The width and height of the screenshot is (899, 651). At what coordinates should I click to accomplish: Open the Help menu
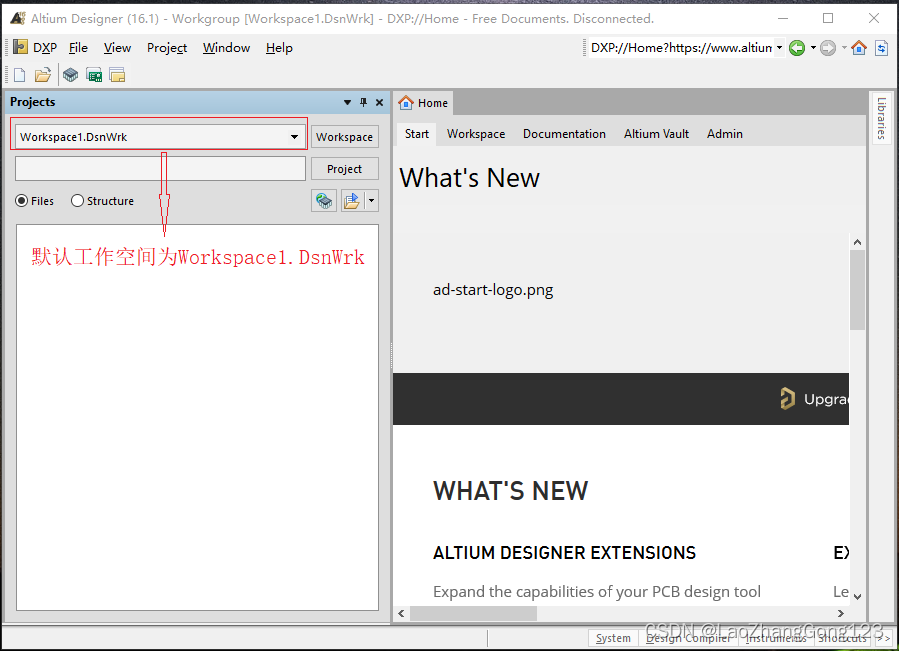(x=279, y=48)
